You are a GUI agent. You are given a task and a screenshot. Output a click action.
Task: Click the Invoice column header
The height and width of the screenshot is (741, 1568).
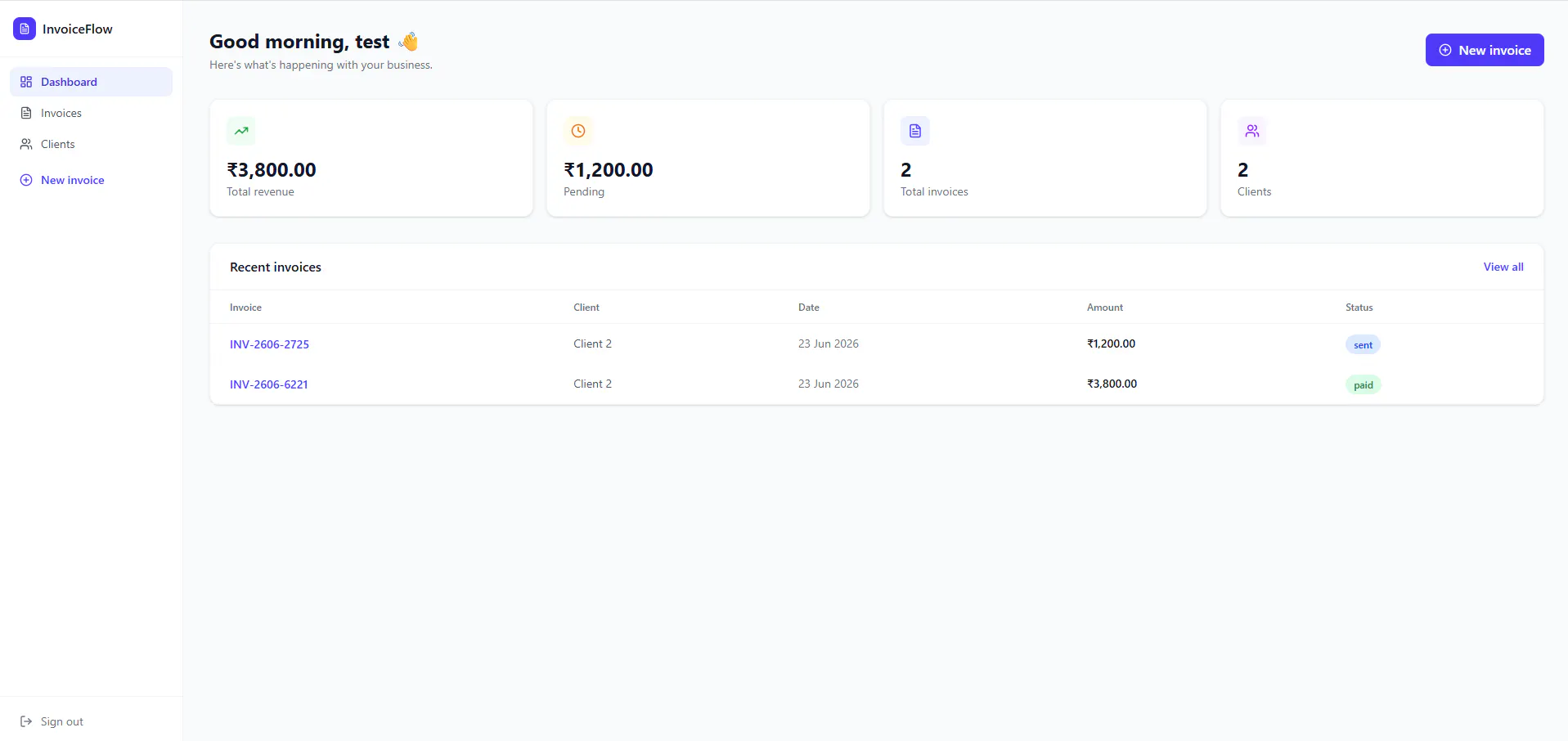(245, 308)
